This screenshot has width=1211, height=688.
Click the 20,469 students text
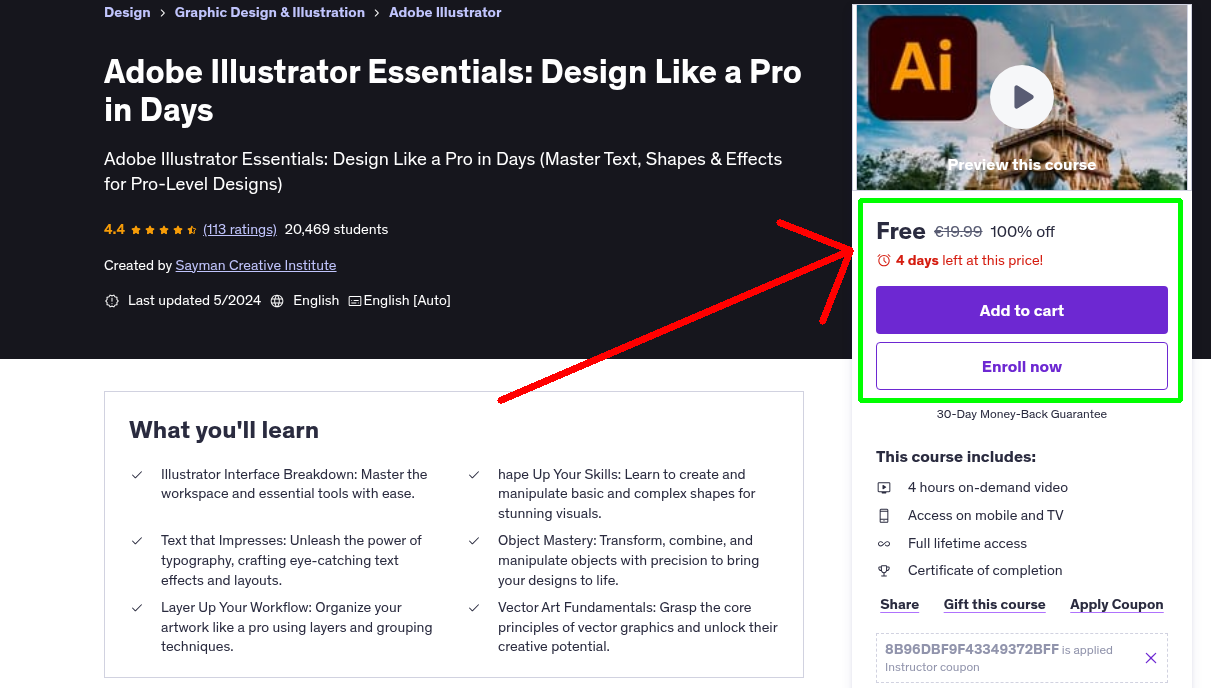tap(336, 229)
